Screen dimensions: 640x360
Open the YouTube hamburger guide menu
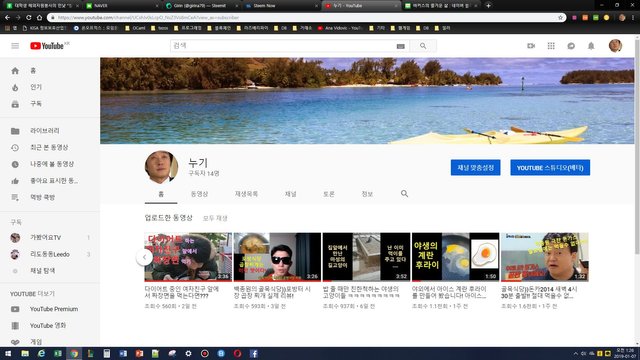pos(15,46)
